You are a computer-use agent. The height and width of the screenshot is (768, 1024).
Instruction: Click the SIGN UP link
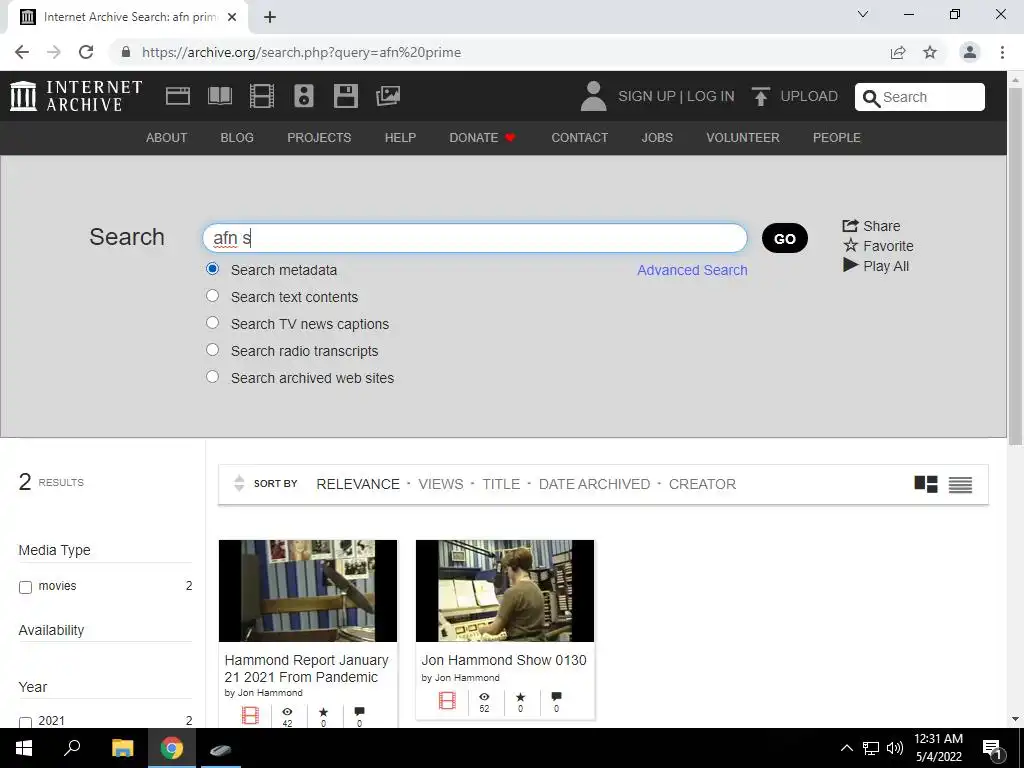point(647,96)
